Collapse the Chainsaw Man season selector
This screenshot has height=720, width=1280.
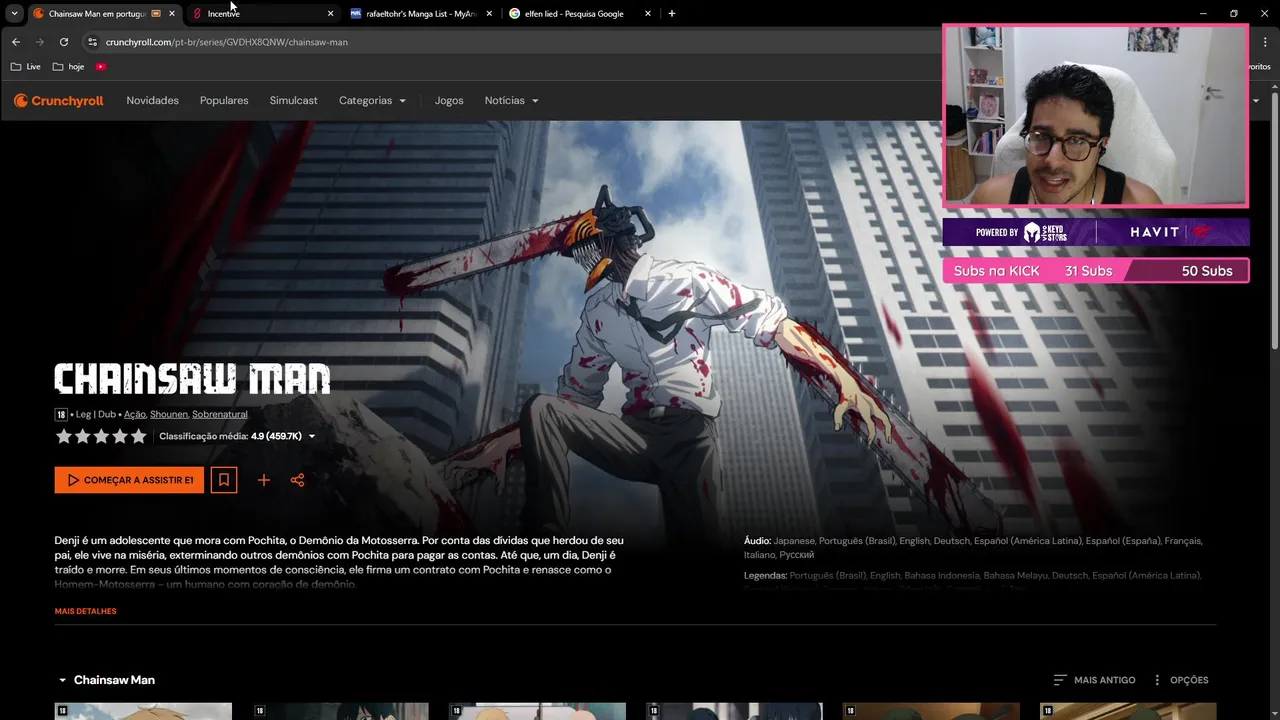pyautogui.click(x=105, y=680)
